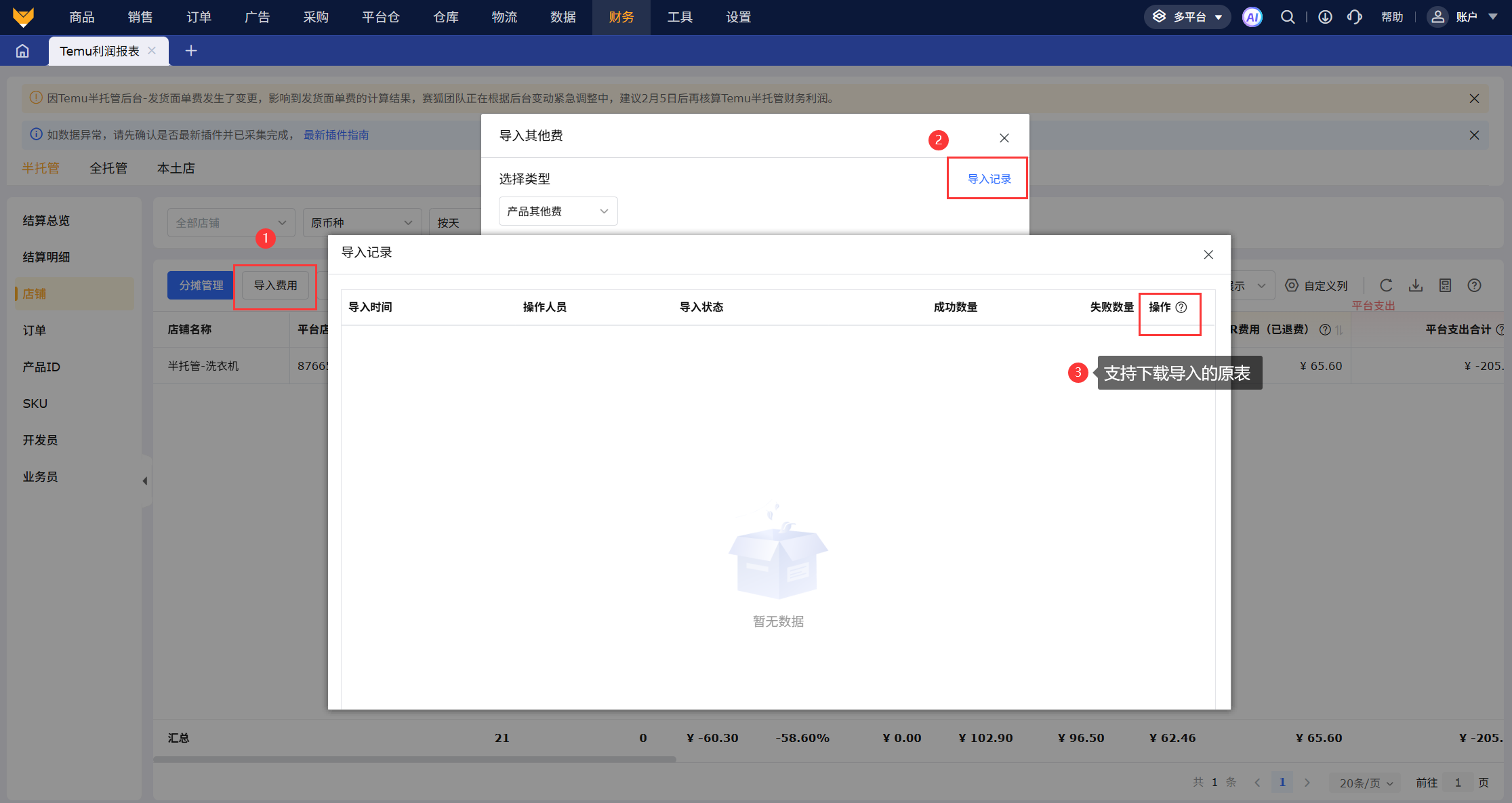
Task: Open the 账户 account dropdown
Action: (1466, 17)
